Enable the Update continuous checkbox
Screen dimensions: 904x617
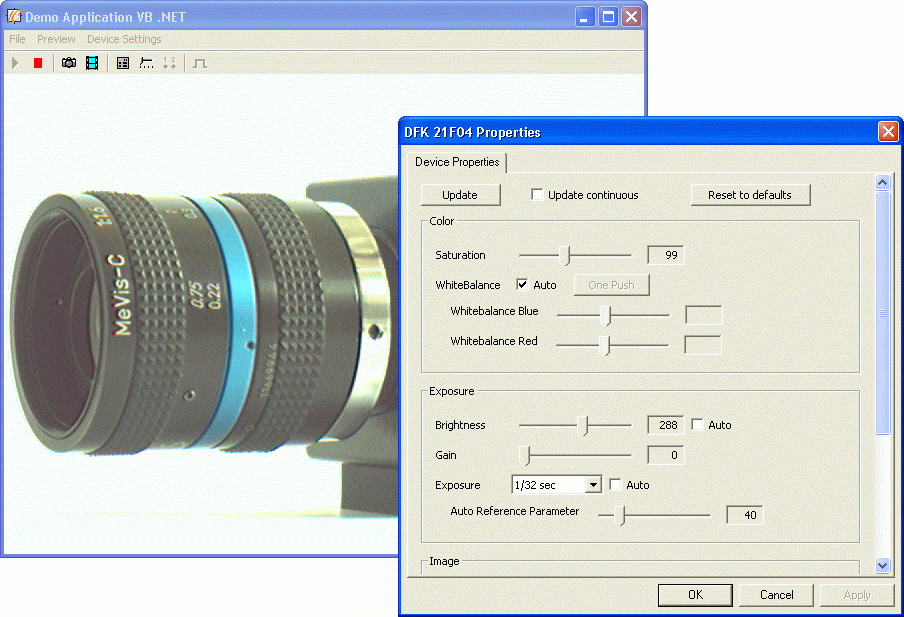pos(537,195)
